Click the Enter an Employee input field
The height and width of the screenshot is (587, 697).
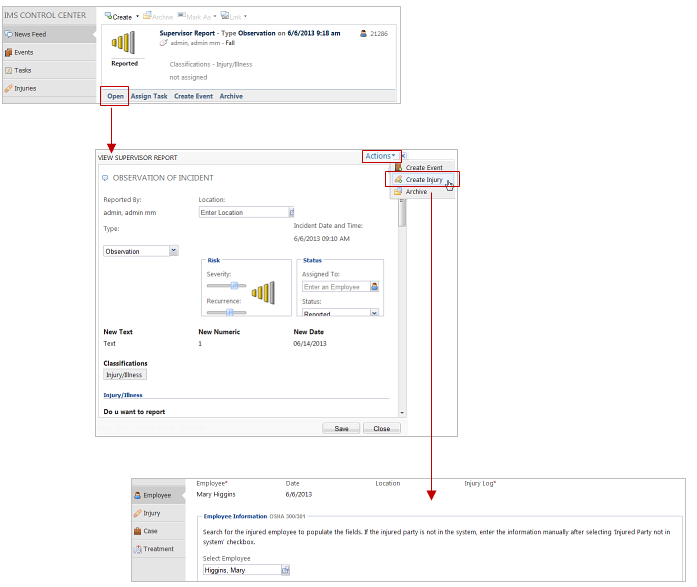[x=335, y=287]
